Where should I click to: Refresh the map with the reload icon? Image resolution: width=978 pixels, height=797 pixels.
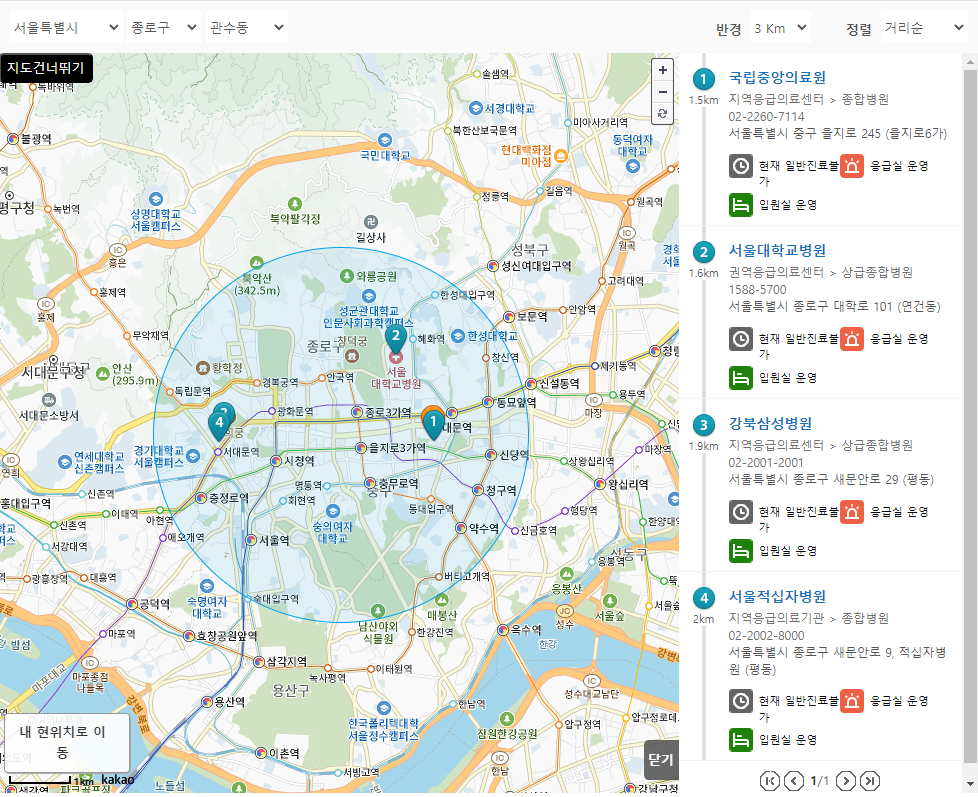pos(662,114)
